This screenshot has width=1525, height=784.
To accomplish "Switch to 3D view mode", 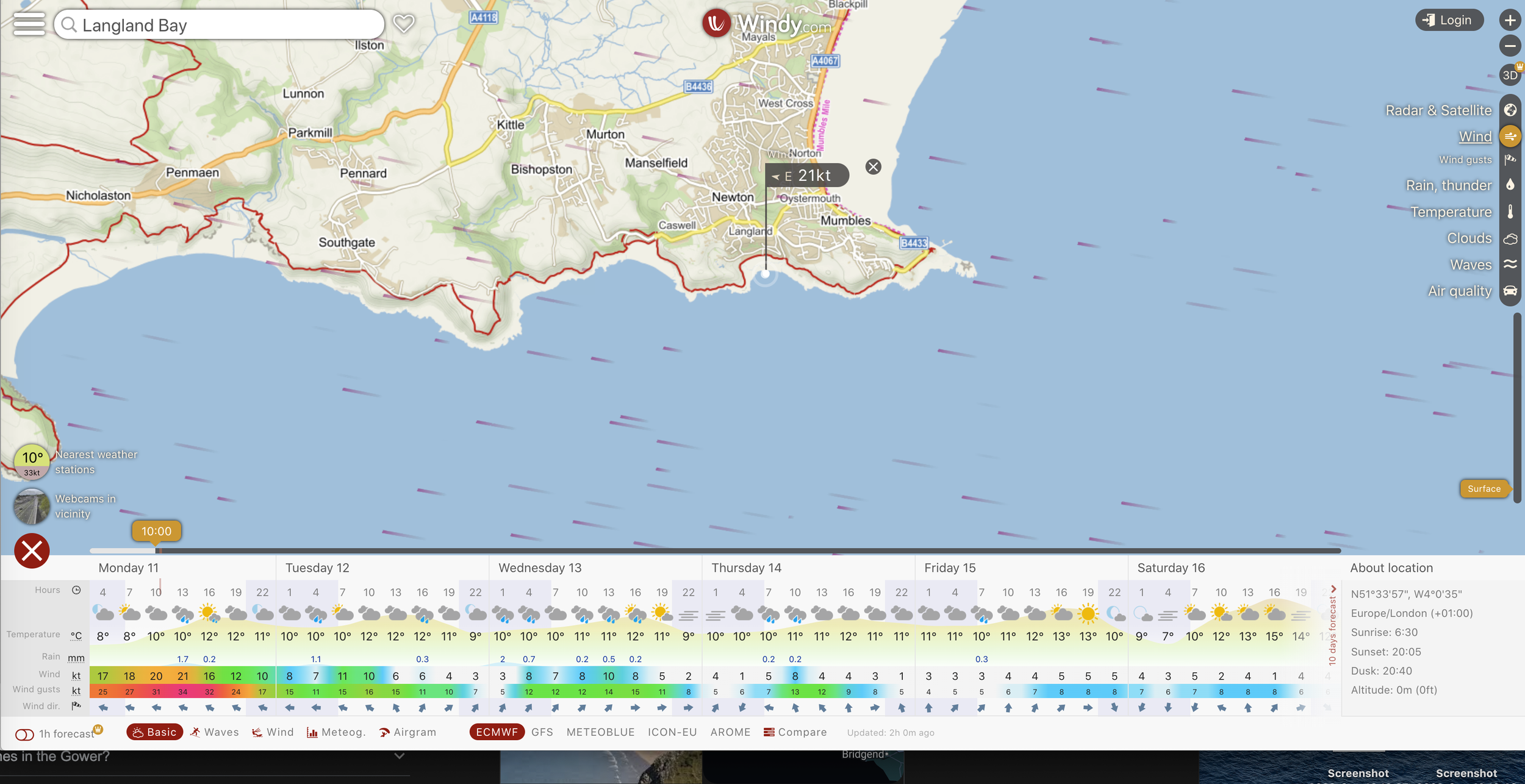I will point(1510,75).
